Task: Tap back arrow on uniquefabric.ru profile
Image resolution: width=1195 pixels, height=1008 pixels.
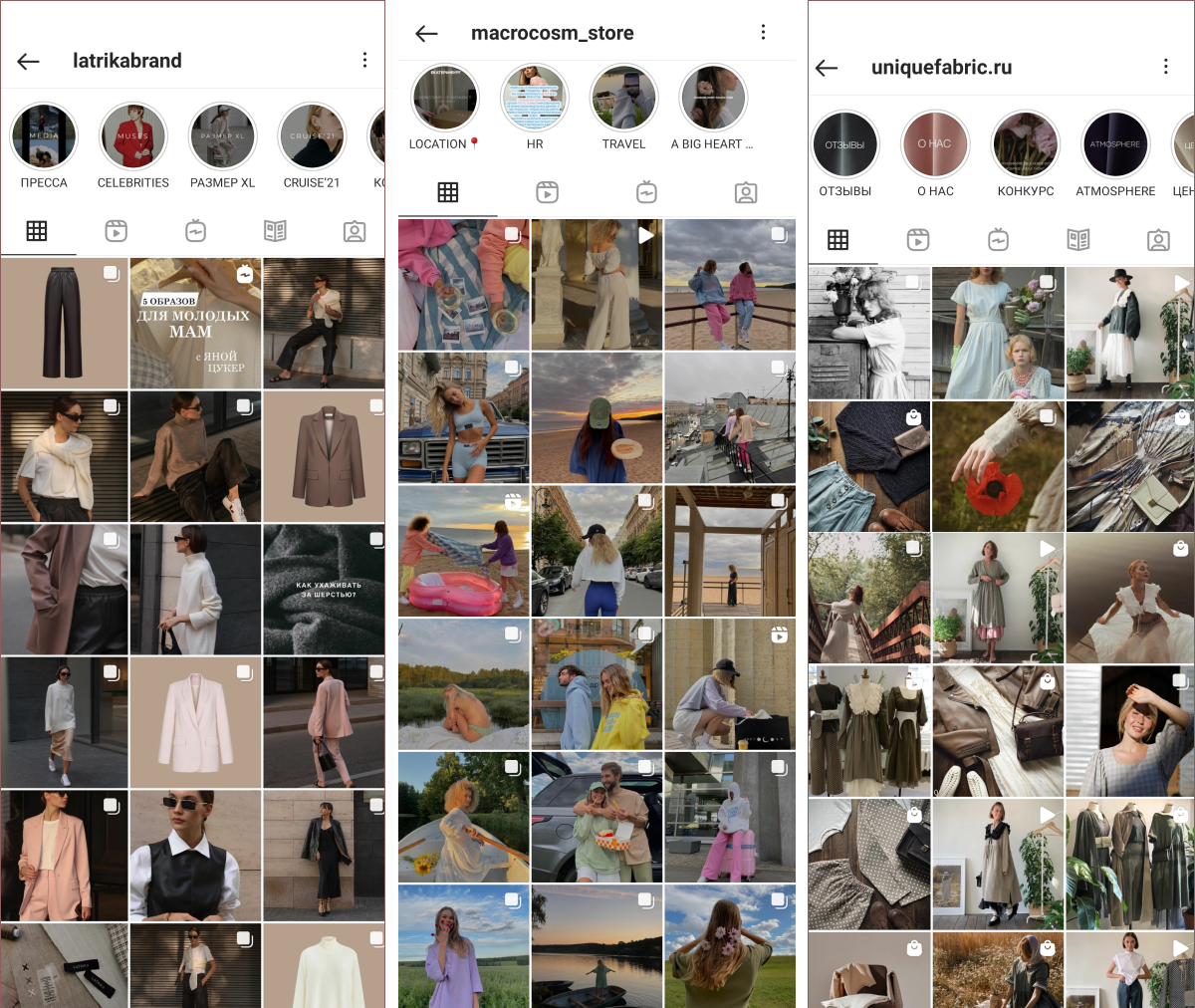Action: [x=827, y=68]
